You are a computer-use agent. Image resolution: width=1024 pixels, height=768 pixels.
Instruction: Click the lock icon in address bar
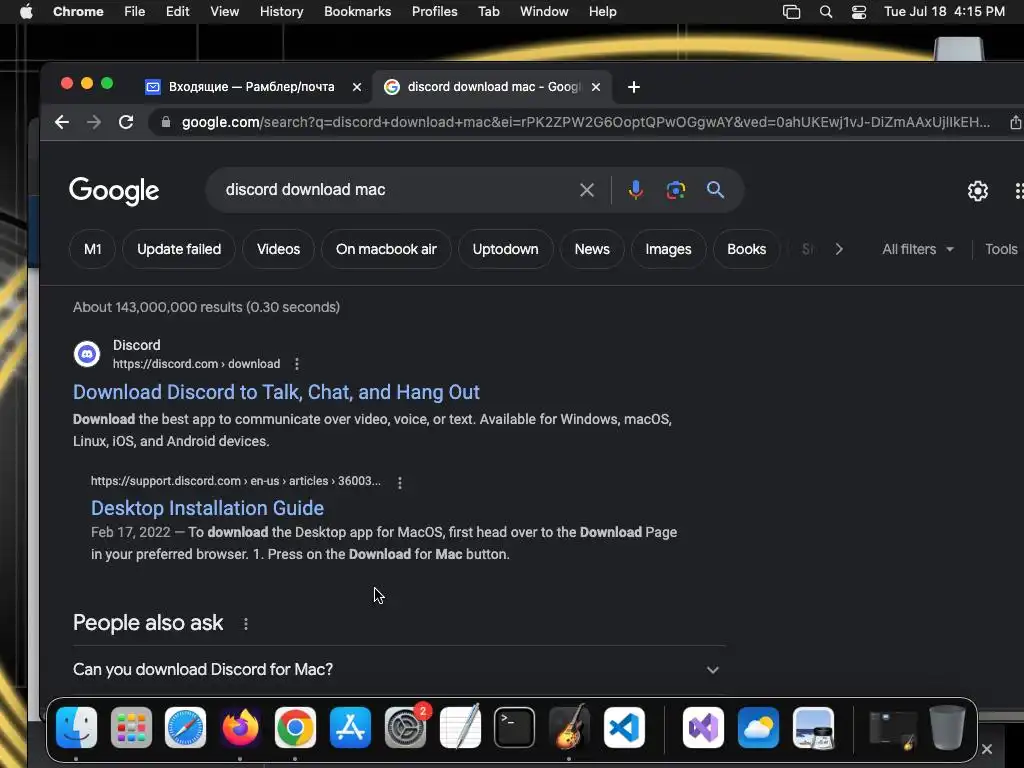[166, 122]
